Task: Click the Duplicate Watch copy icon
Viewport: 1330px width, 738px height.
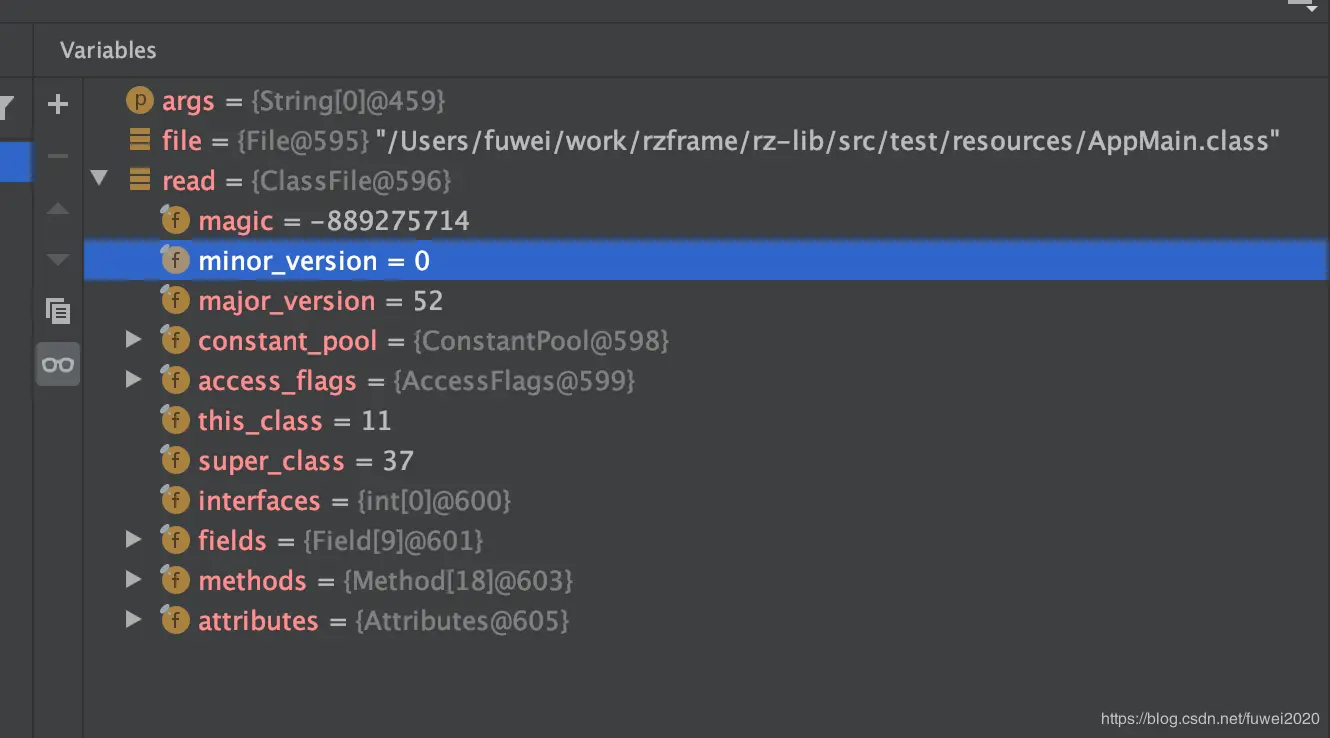Action: [x=58, y=311]
